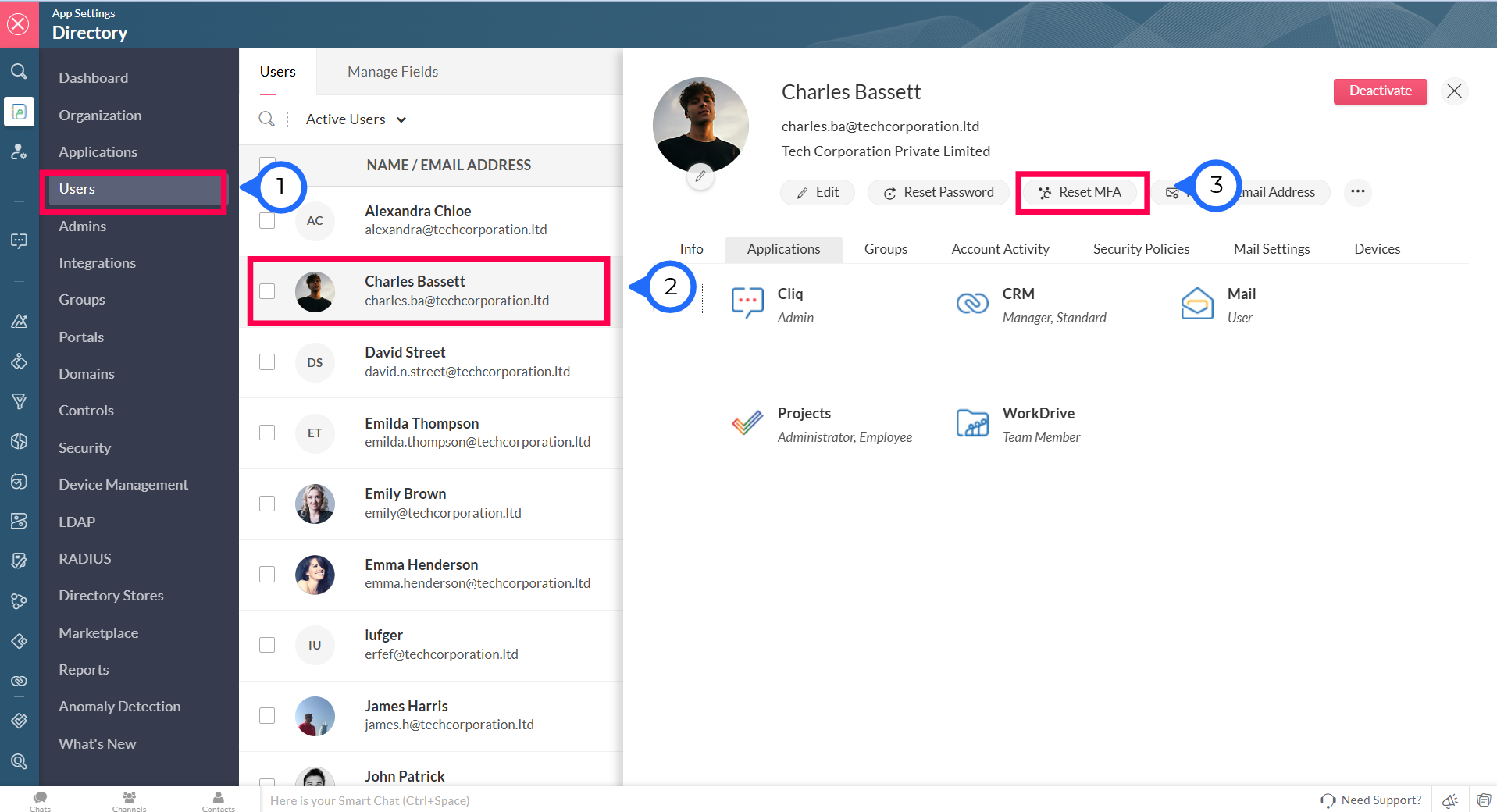
Task: Check the box beside Emily Brown
Action: (x=267, y=504)
